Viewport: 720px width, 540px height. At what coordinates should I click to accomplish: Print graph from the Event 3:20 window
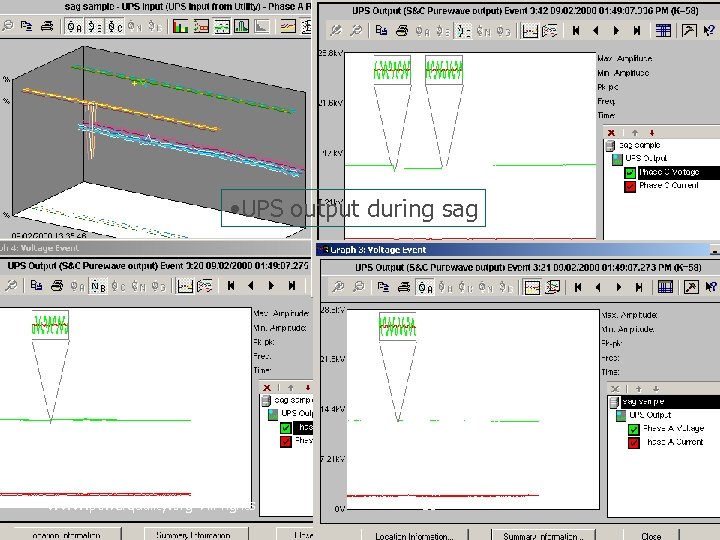coord(57,286)
